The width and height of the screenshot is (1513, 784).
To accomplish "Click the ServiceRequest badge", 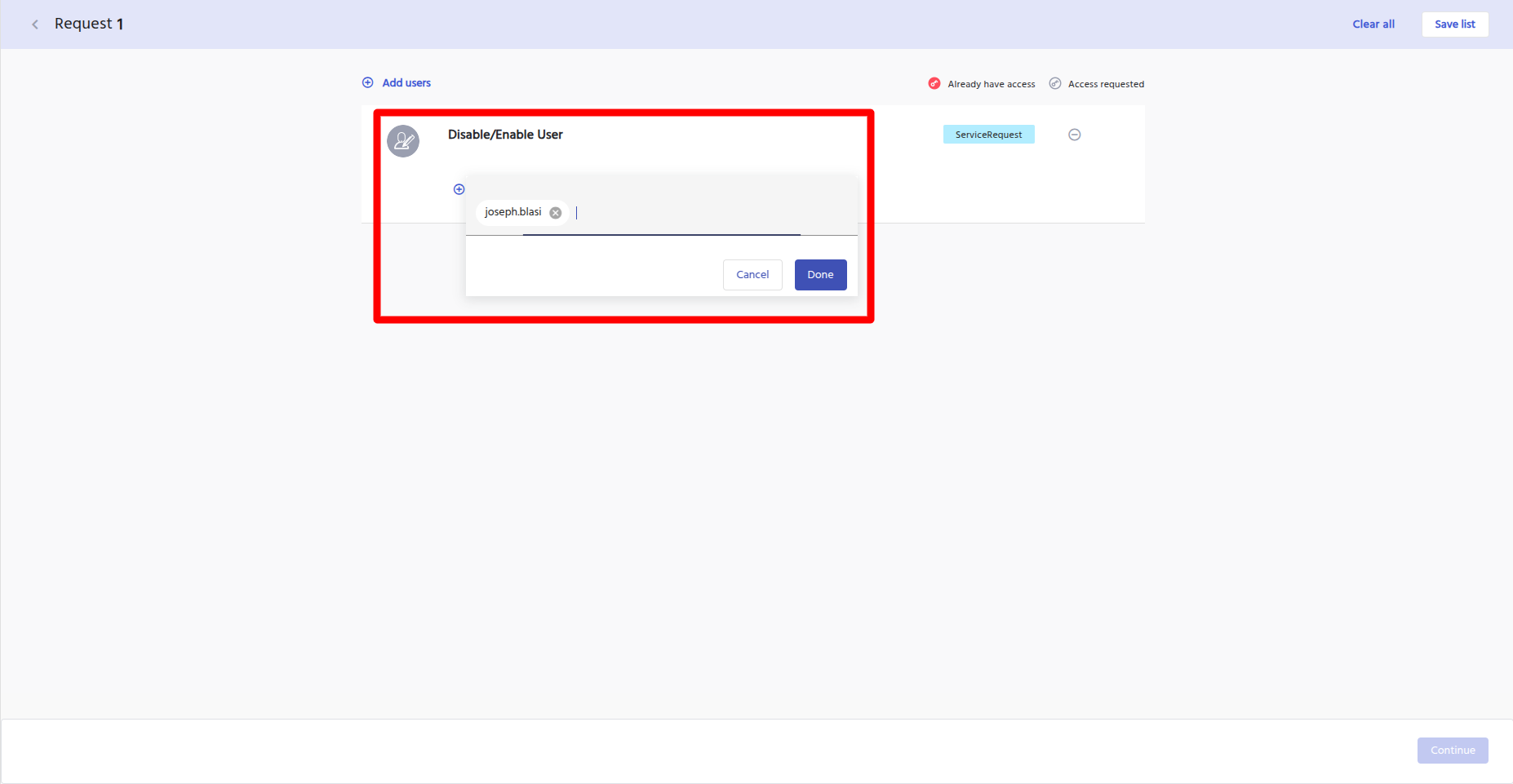I will click(x=988, y=135).
